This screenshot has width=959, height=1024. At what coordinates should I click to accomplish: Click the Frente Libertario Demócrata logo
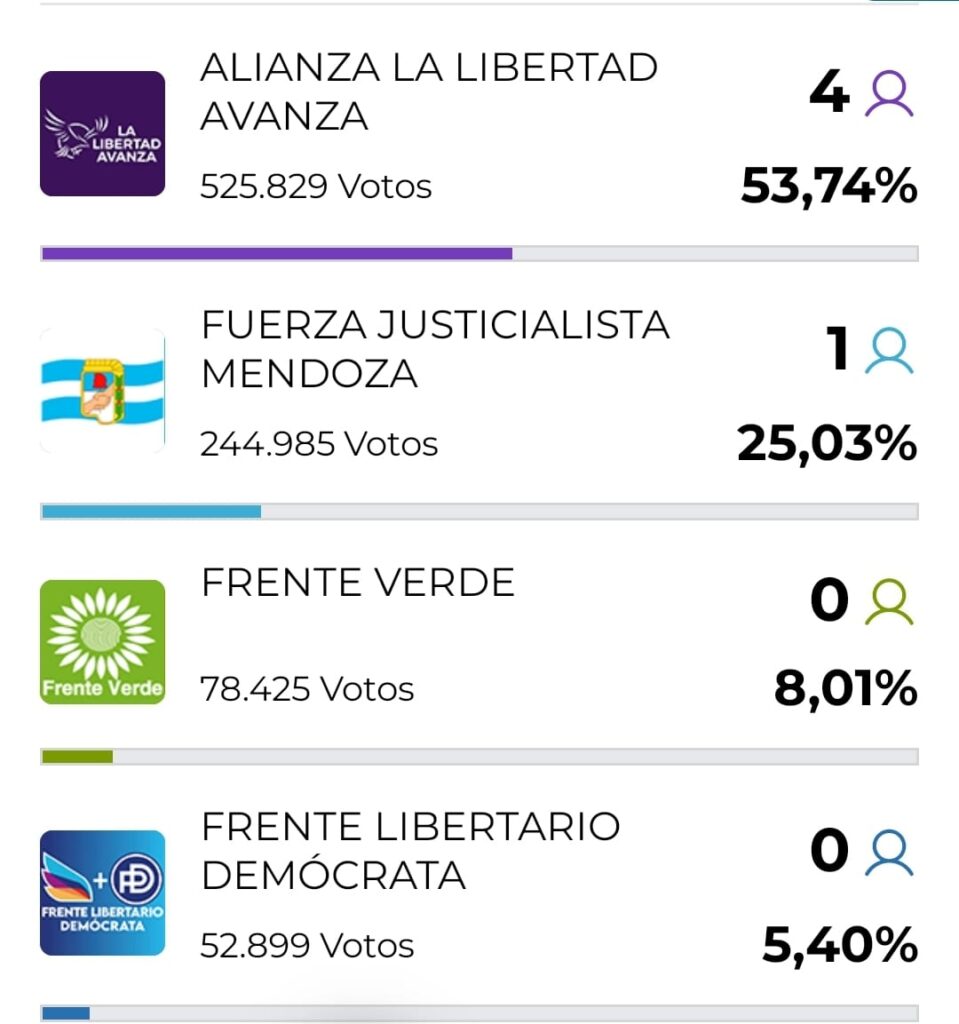click(x=102, y=892)
